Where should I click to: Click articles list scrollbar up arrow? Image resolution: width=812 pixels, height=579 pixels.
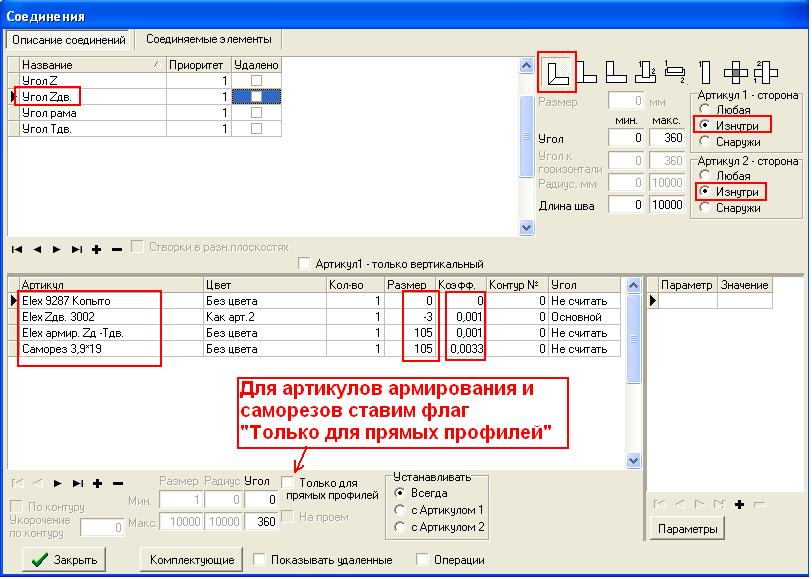tap(633, 285)
